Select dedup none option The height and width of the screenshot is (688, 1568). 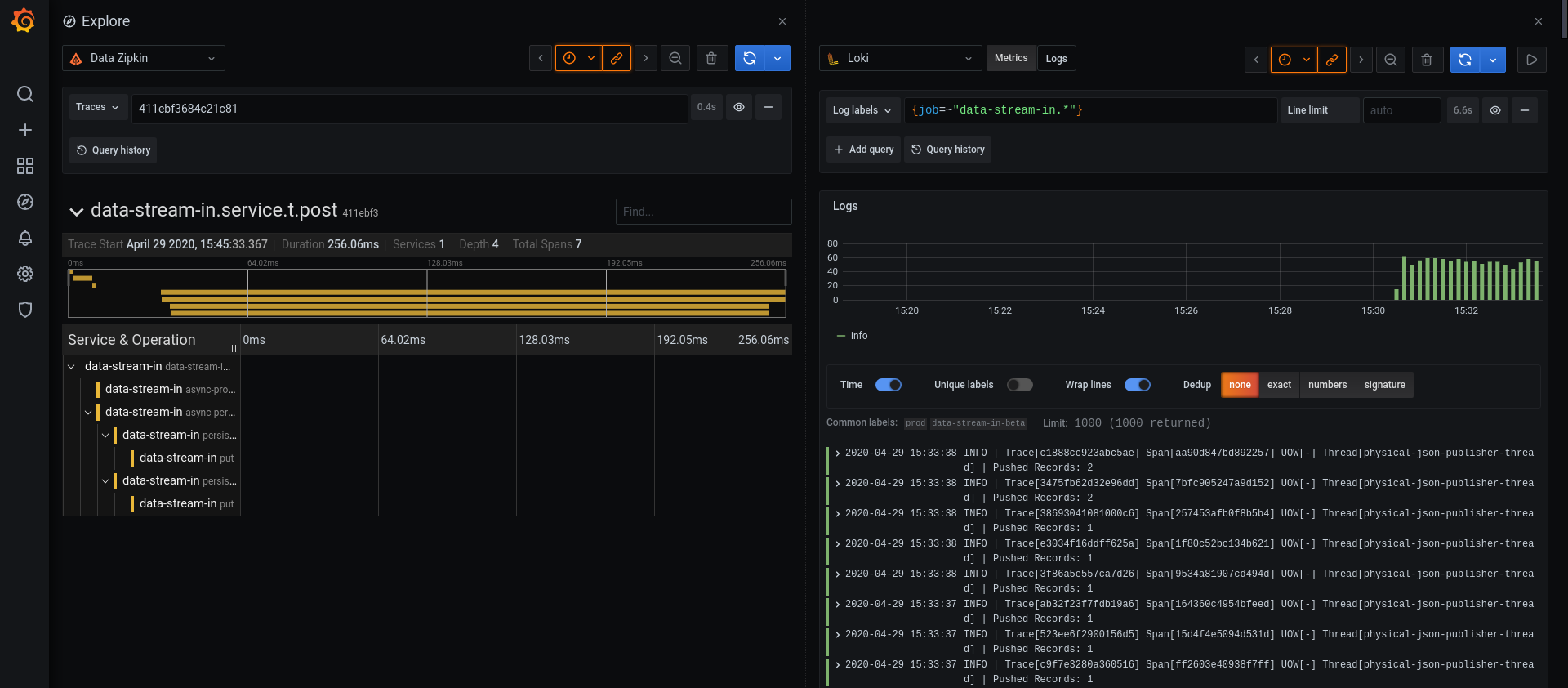click(1240, 385)
